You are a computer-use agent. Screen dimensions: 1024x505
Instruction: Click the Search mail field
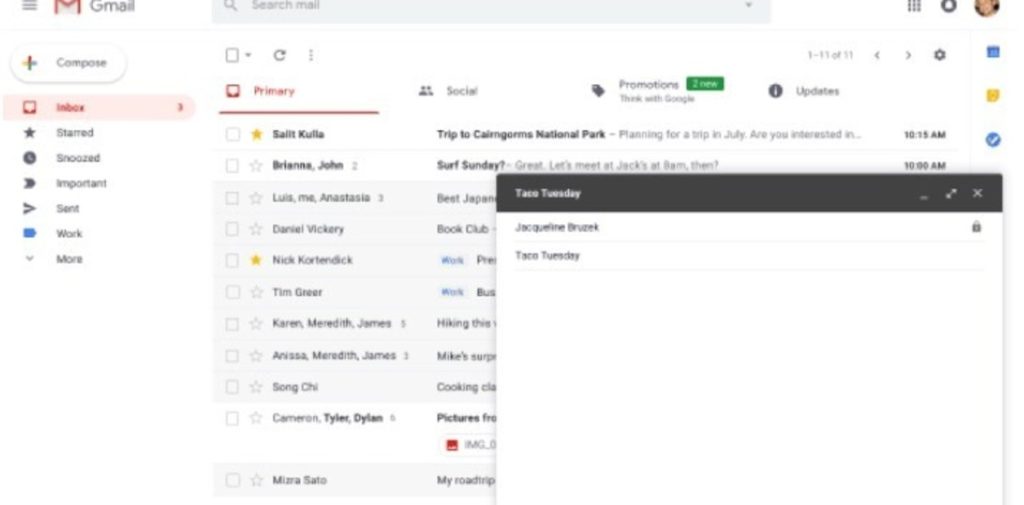(x=491, y=6)
